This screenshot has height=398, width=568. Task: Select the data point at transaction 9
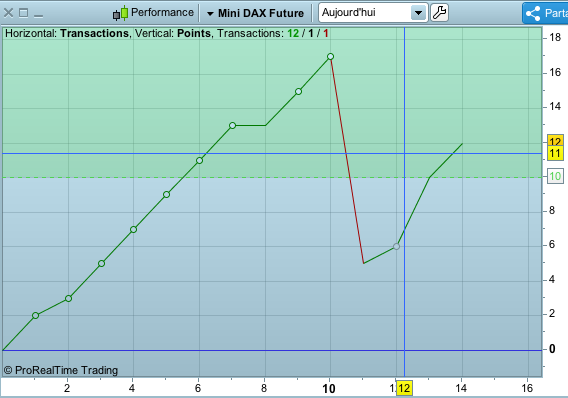pyautogui.click(x=298, y=92)
